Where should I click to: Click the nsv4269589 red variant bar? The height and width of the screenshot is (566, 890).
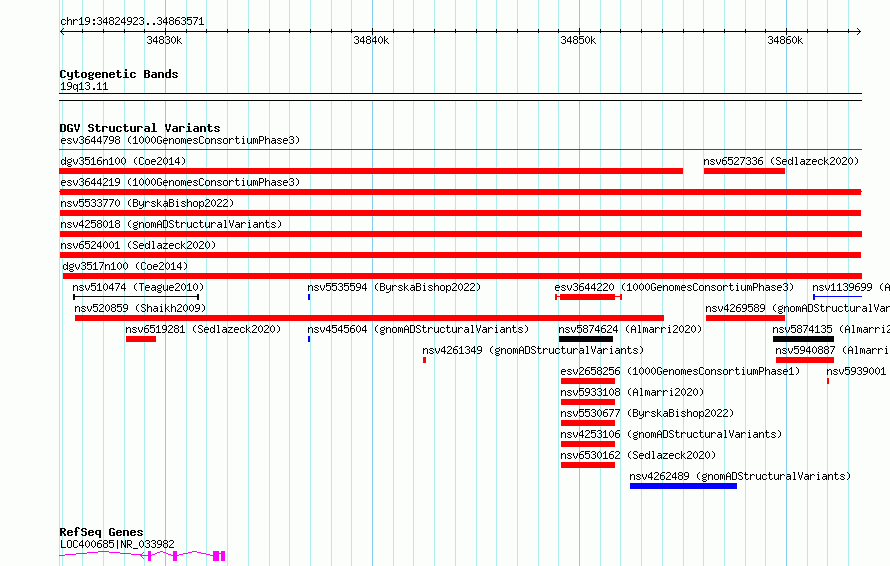point(745,318)
